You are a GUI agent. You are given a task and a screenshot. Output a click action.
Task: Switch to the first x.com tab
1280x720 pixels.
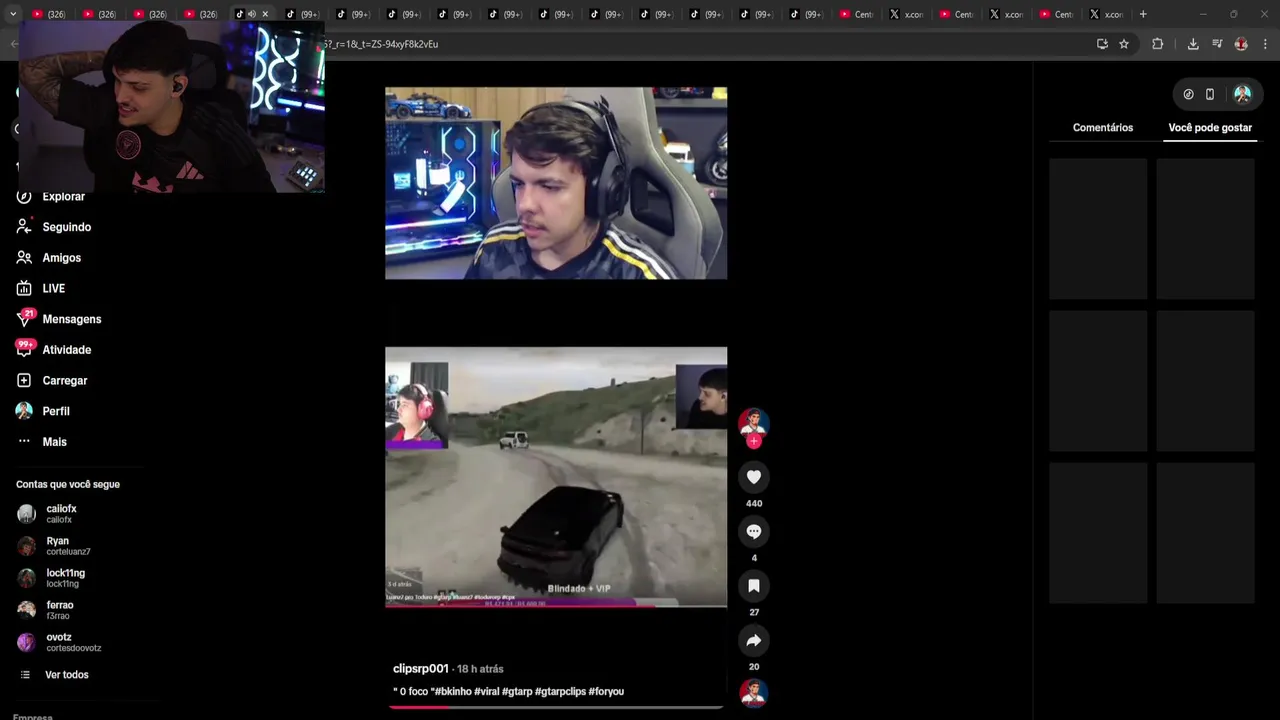point(907,14)
